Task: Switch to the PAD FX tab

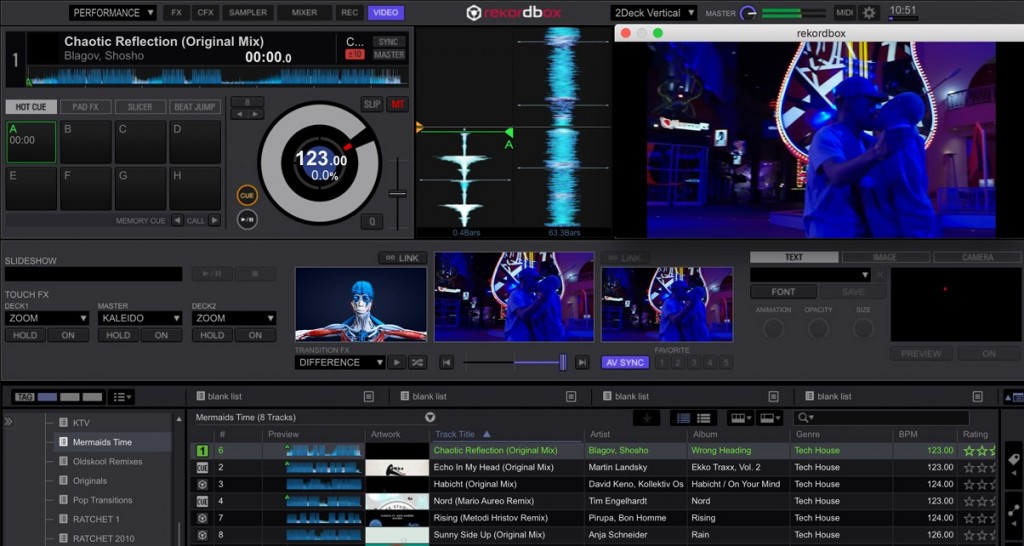Action: coord(86,106)
